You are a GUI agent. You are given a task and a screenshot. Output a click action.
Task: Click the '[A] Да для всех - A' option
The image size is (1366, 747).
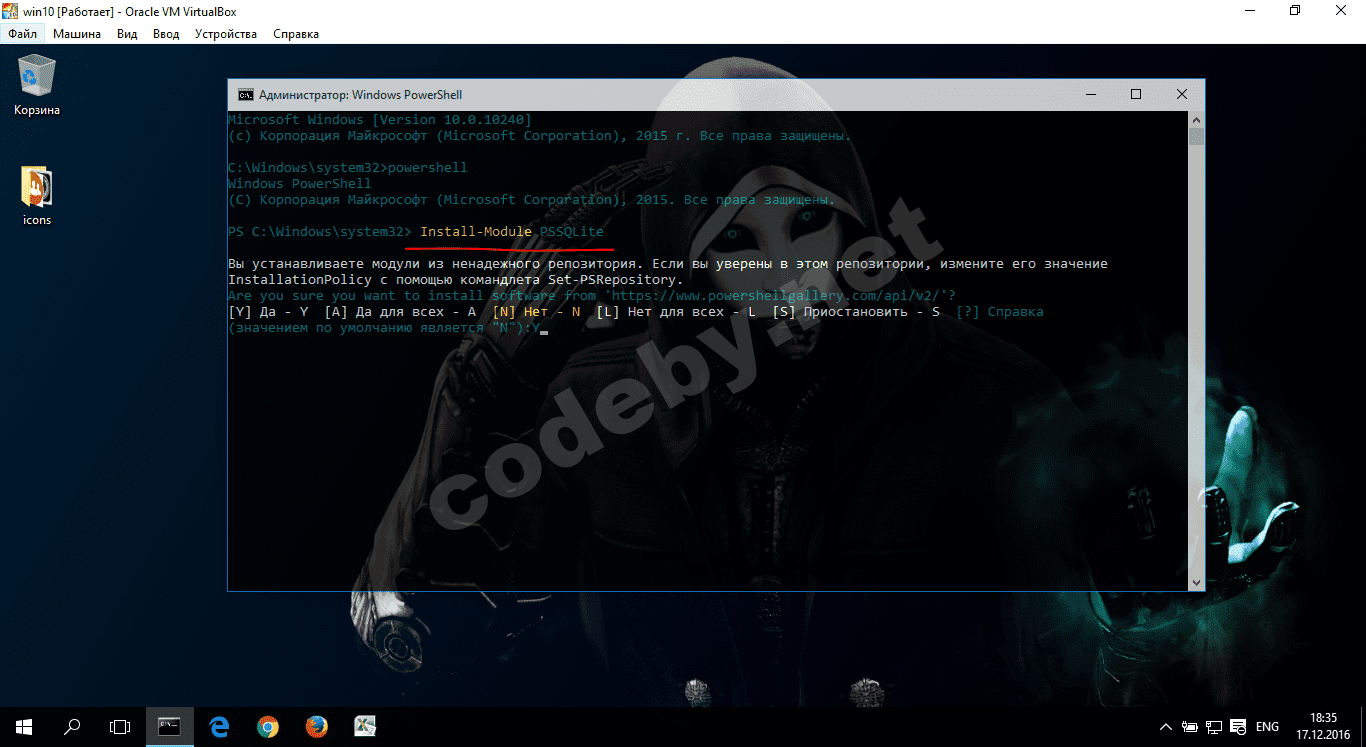400,312
